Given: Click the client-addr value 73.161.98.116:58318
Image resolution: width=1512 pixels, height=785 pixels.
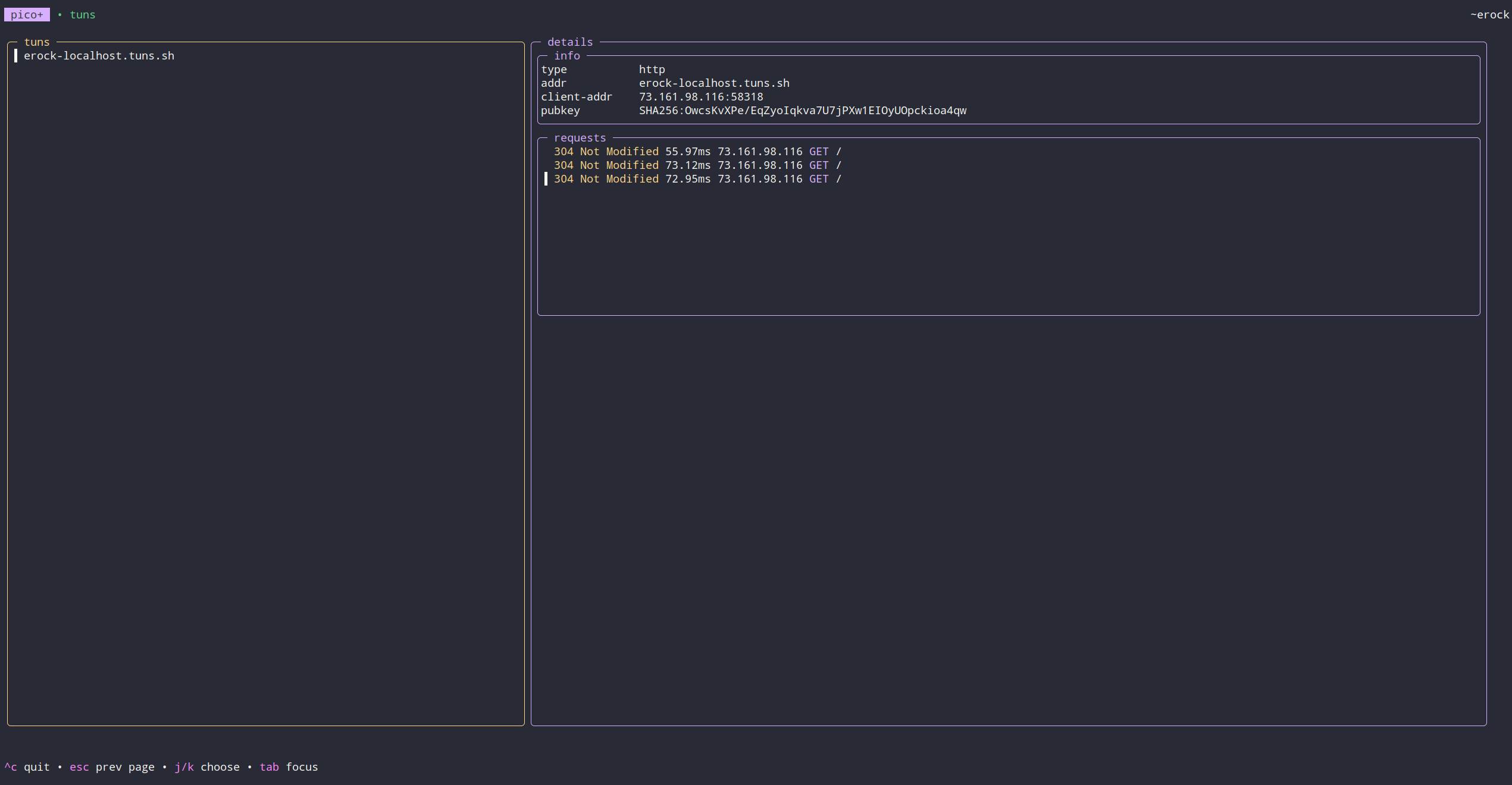Looking at the screenshot, I should [700, 97].
